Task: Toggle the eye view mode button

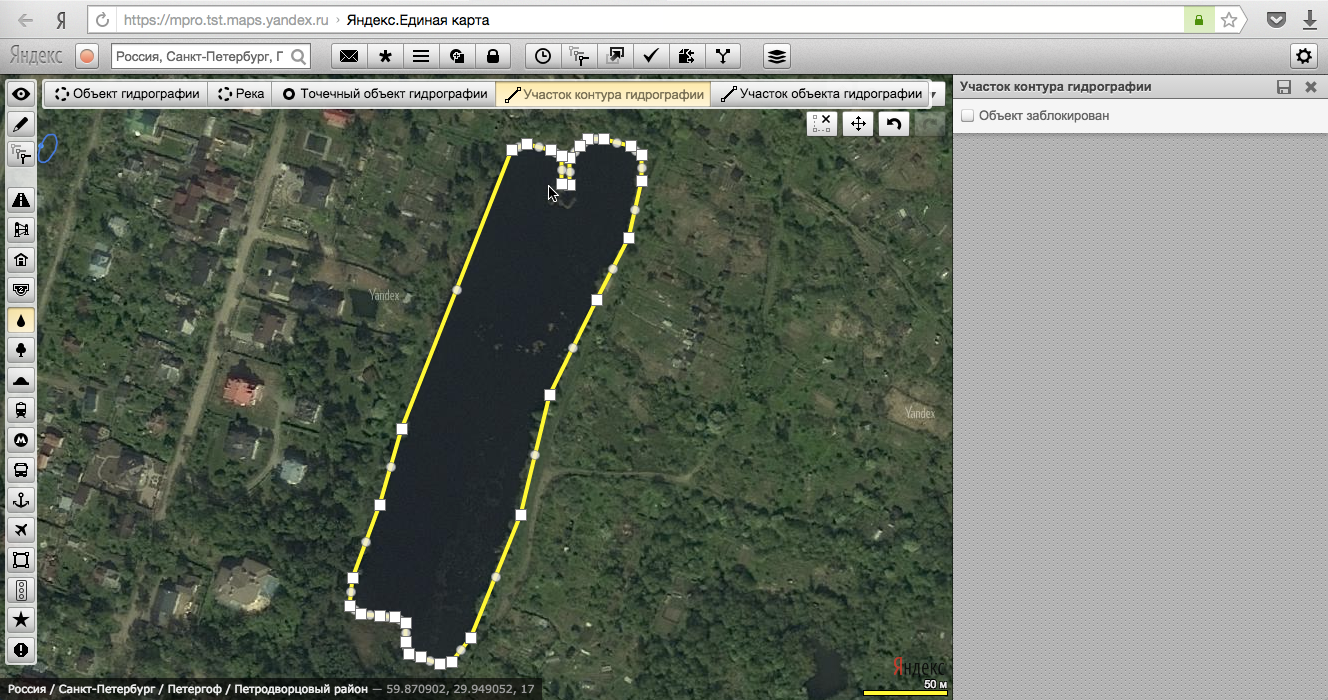Action: 21,94
